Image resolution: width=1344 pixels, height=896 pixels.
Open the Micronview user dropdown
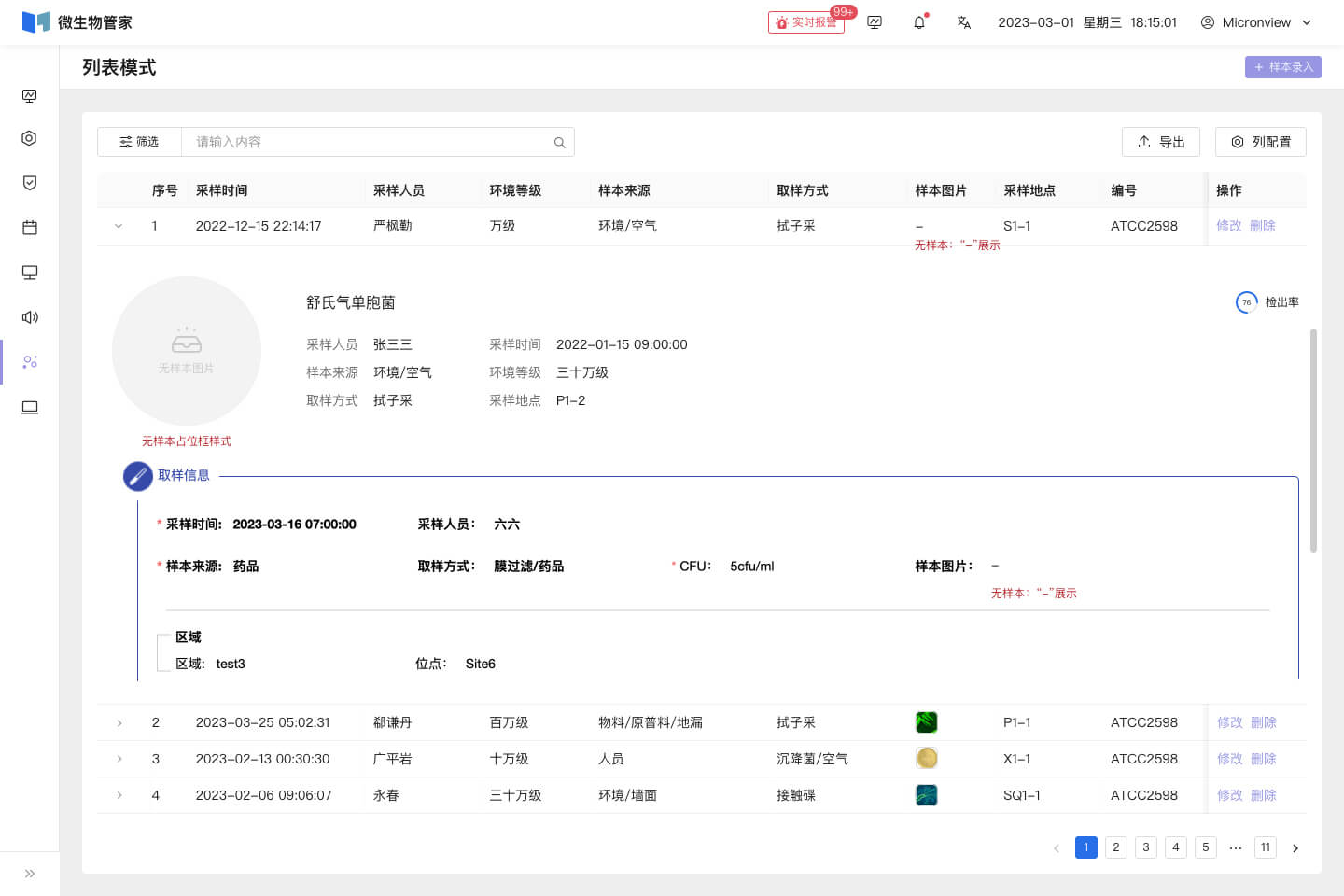tap(1256, 22)
